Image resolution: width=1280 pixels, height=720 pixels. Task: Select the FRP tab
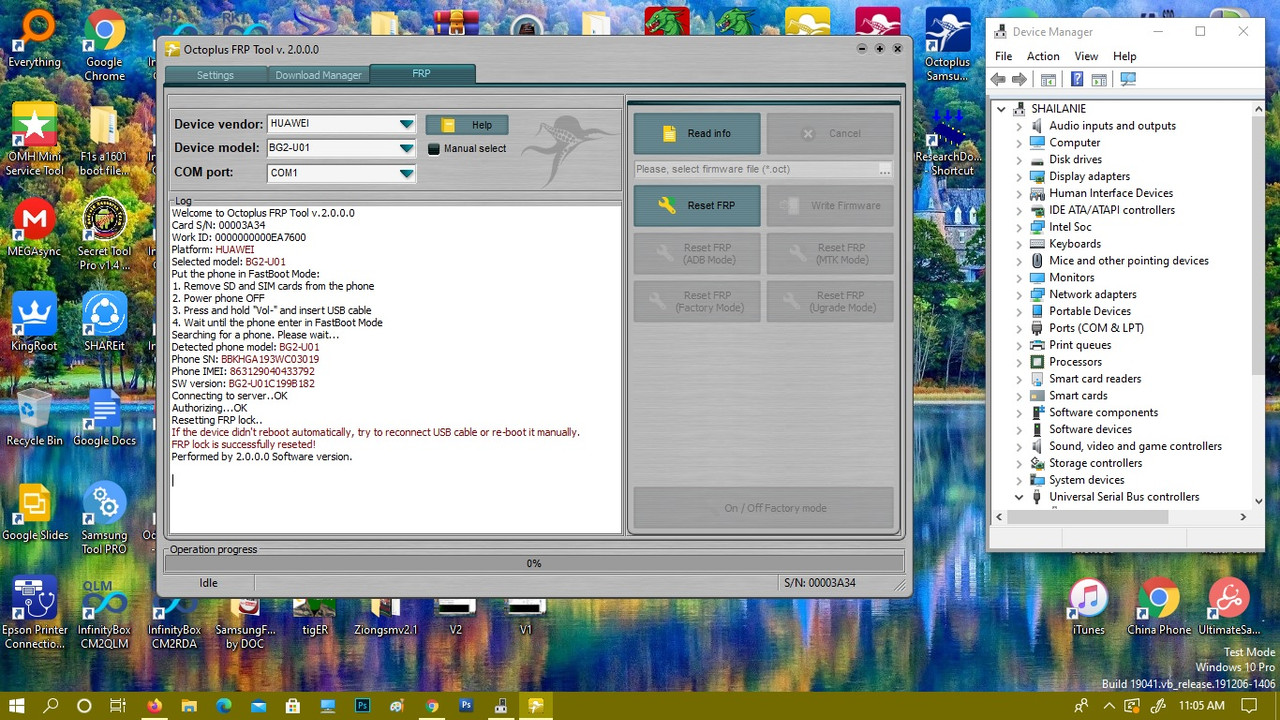tap(422, 74)
